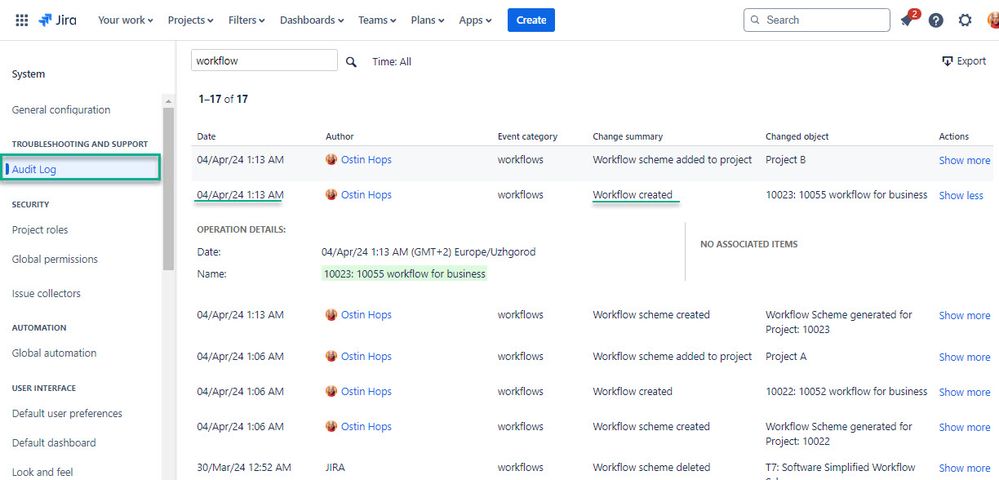Open the Teams dropdown menu

[x=377, y=20]
